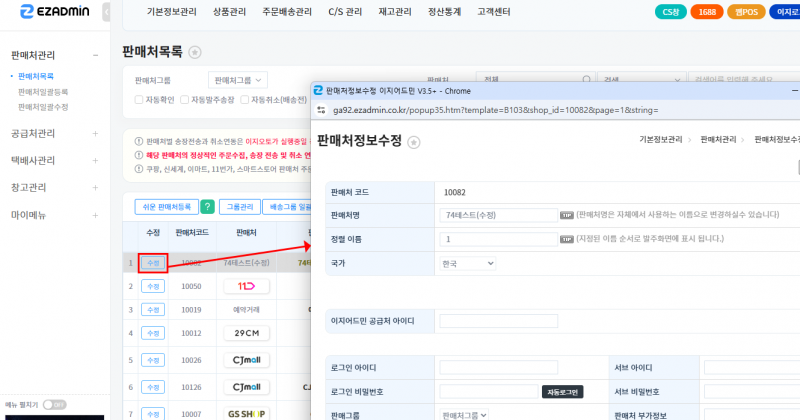Switch the 메뉴 펼치기 toggle
The width and height of the screenshot is (800, 420).
(54, 405)
